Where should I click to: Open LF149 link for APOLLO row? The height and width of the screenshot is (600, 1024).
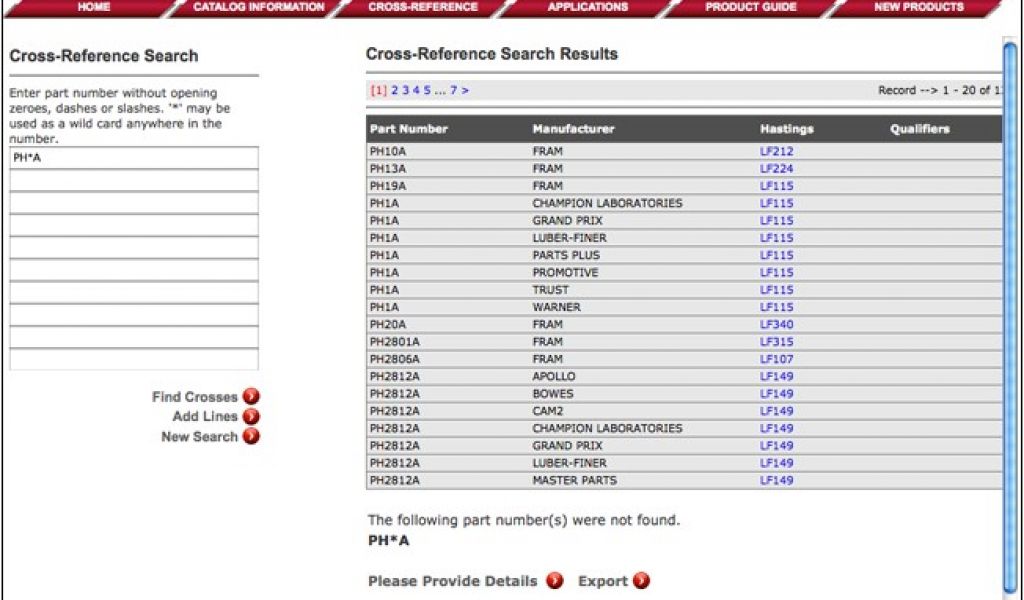(x=776, y=376)
